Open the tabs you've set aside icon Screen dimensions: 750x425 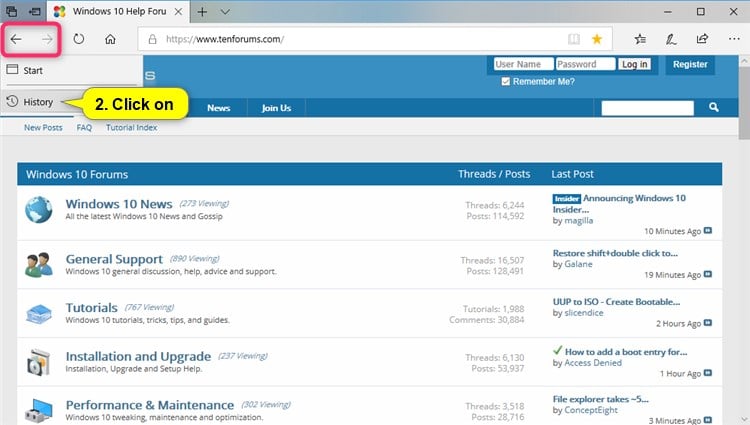[11, 11]
